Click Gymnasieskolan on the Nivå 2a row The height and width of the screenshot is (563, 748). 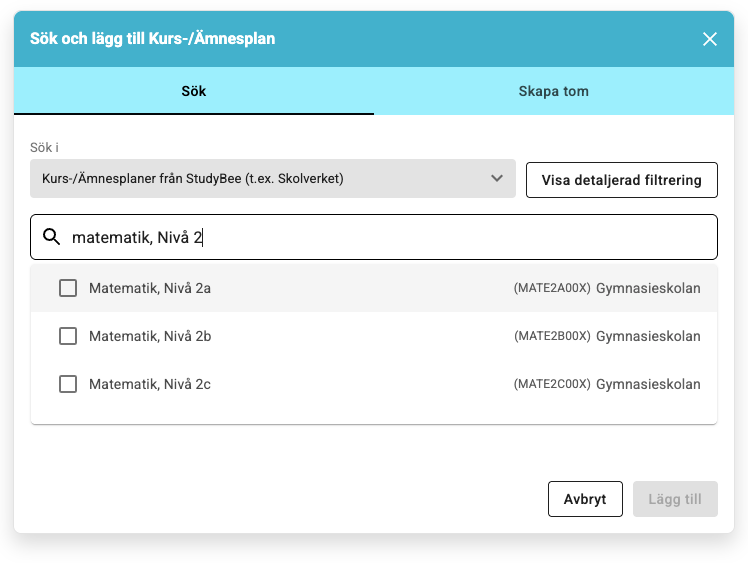tap(648, 288)
